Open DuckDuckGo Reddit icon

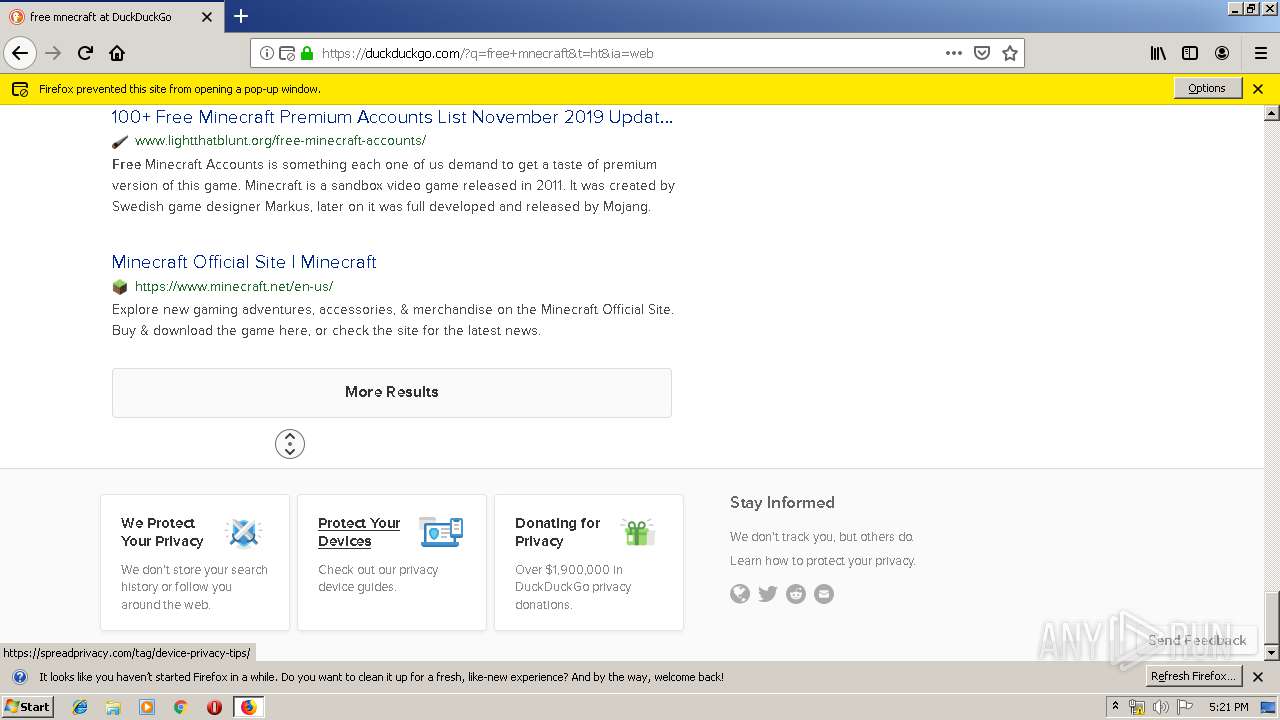point(796,594)
